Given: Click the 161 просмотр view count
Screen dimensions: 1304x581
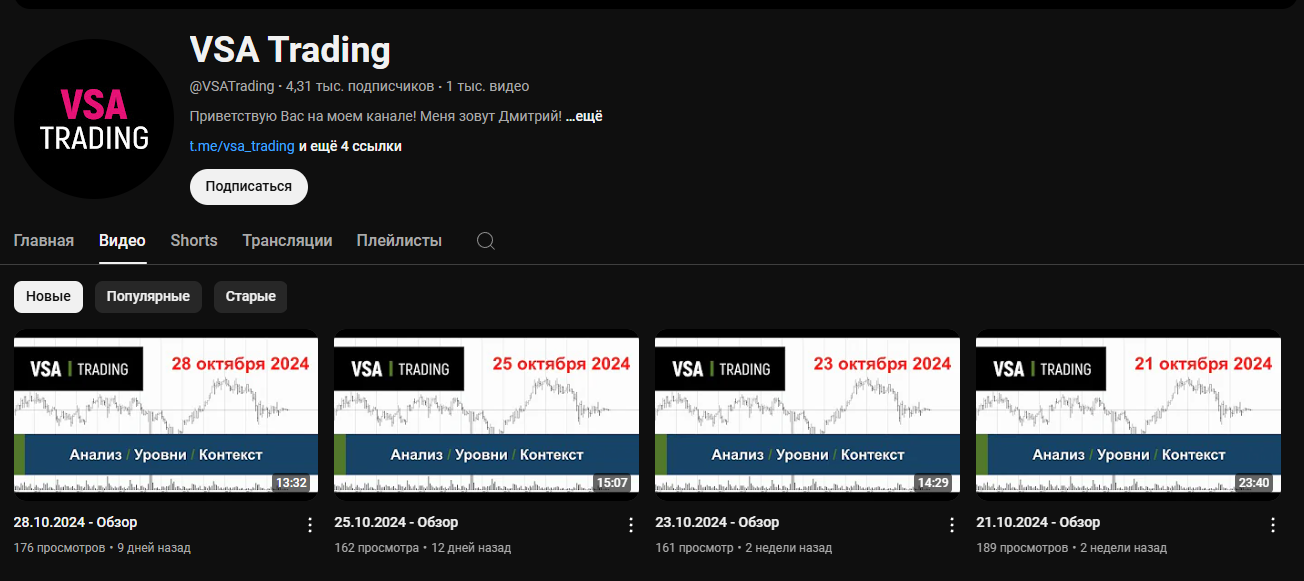Looking at the screenshot, I should click(x=695, y=548).
